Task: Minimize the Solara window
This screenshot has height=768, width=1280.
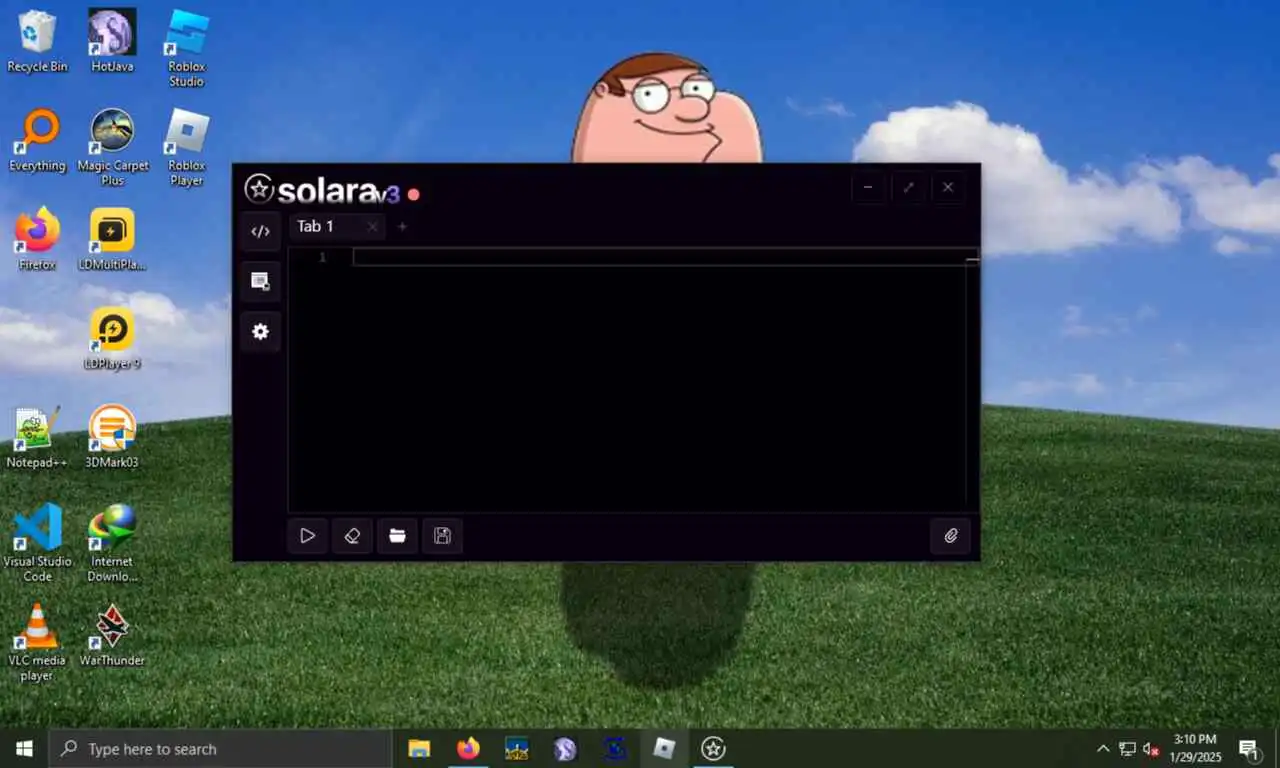Action: pos(868,187)
